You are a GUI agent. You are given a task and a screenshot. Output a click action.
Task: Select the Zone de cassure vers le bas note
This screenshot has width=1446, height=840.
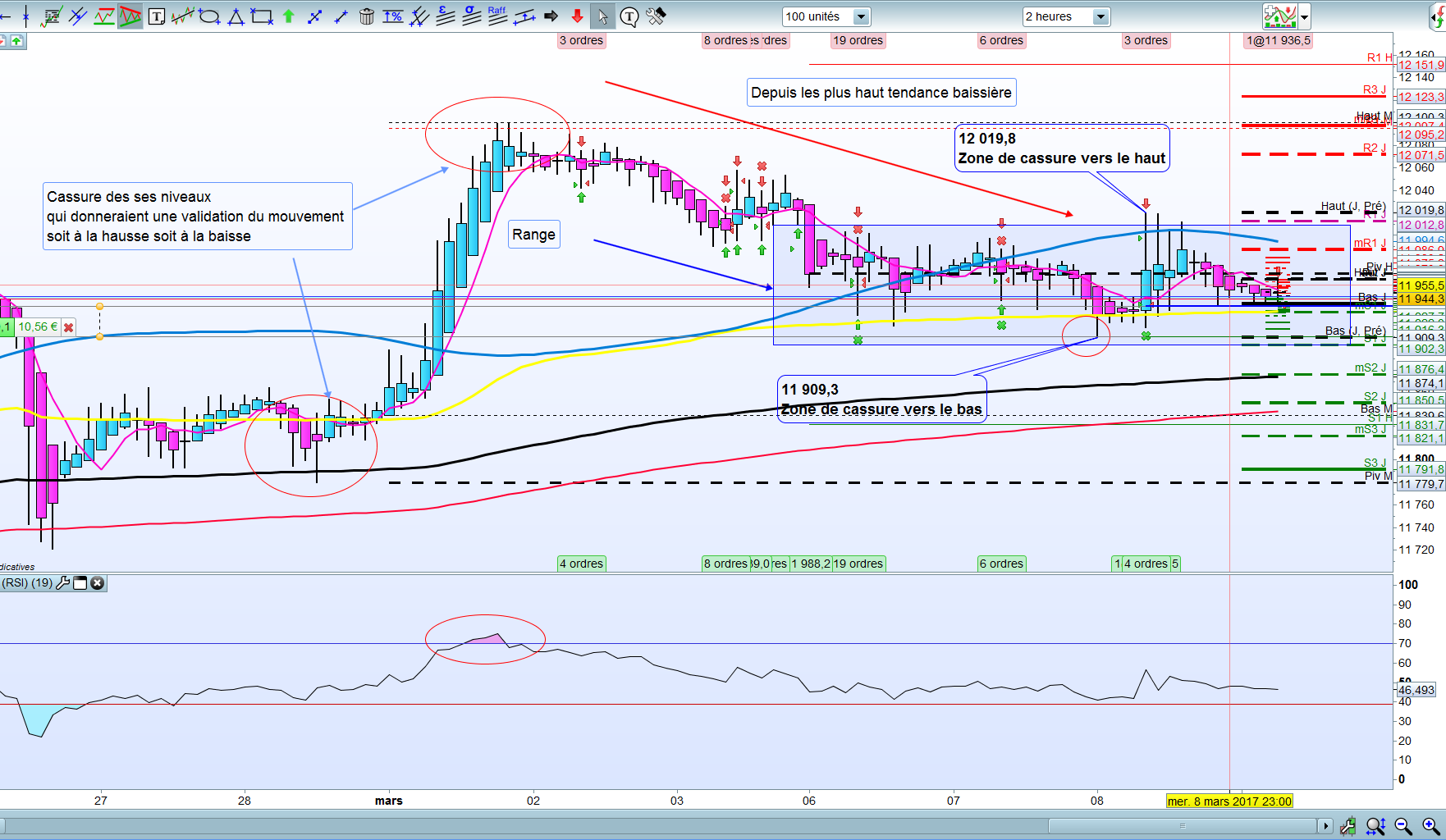882,399
